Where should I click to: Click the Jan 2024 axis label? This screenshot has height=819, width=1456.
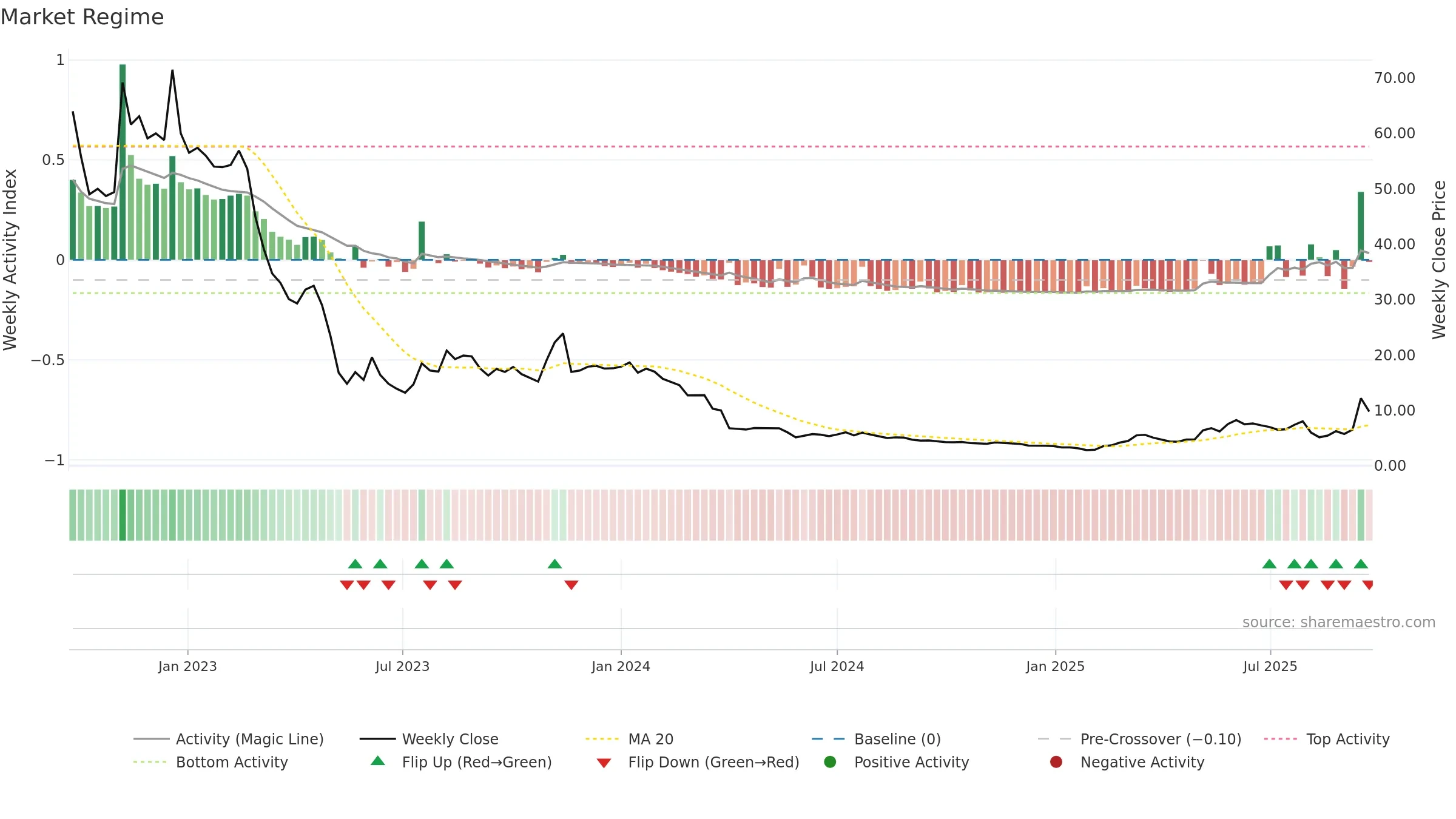[621, 666]
